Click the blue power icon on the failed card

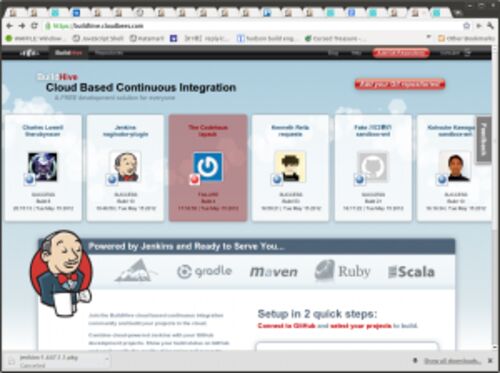208,167
